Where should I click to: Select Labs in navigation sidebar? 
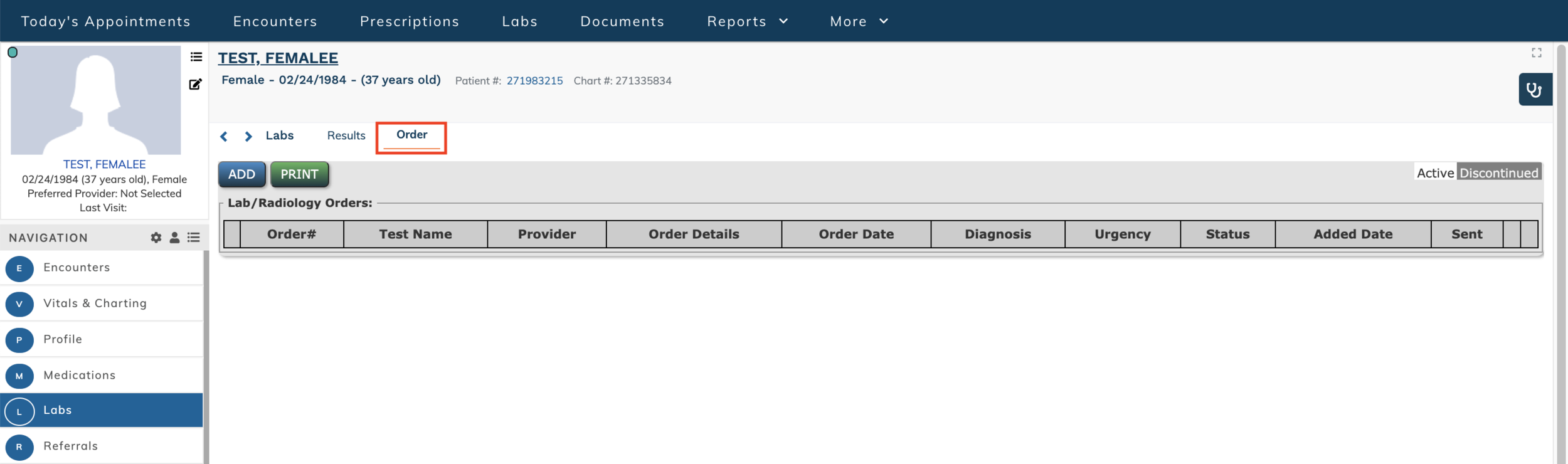click(x=102, y=410)
